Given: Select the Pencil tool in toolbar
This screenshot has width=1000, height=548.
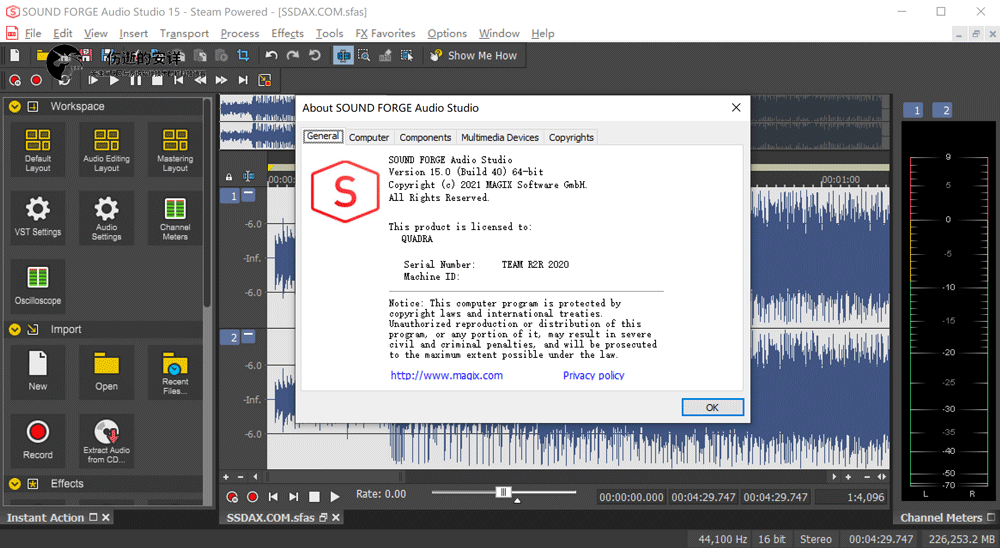Looking at the screenshot, I should click(x=385, y=56).
